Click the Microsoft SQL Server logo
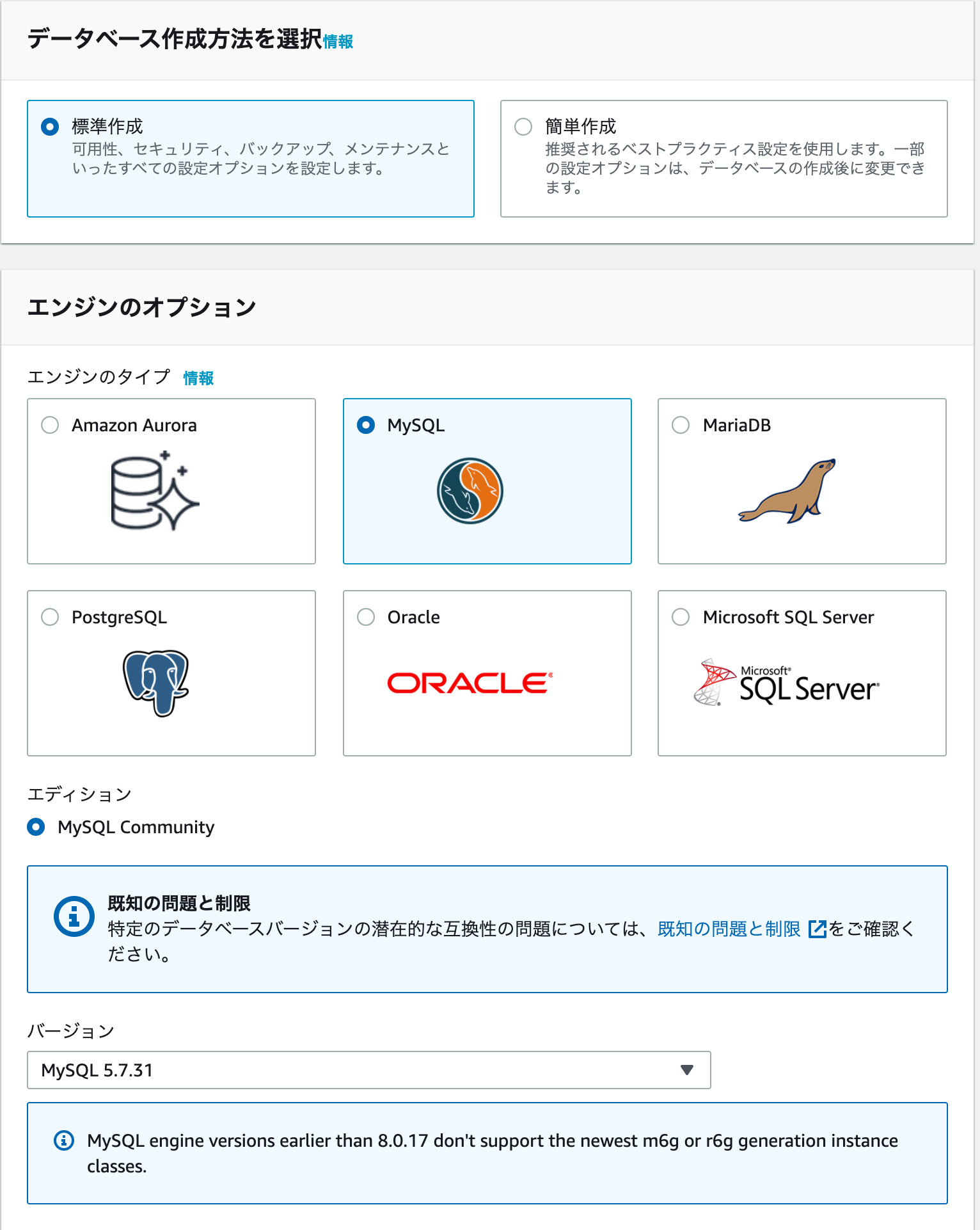This screenshot has height=1230, width=980. point(787,683)
